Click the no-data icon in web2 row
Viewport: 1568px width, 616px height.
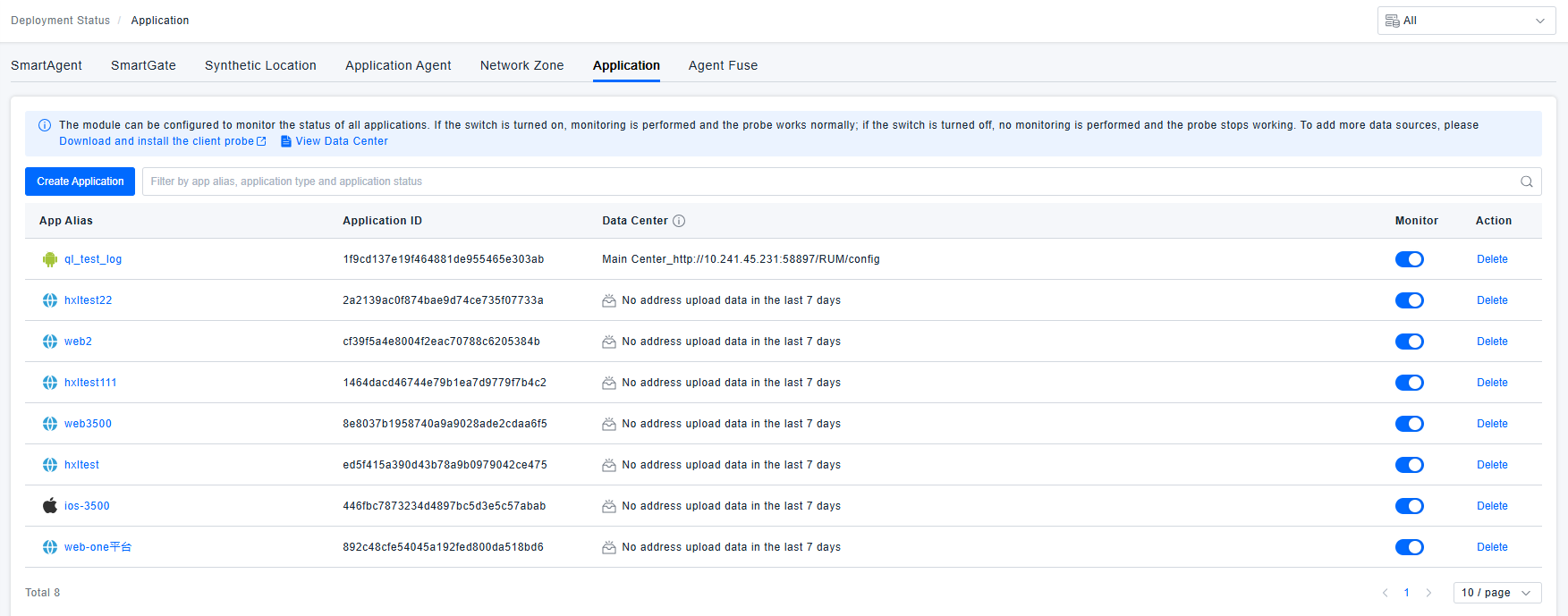click(x=609, y=342)
